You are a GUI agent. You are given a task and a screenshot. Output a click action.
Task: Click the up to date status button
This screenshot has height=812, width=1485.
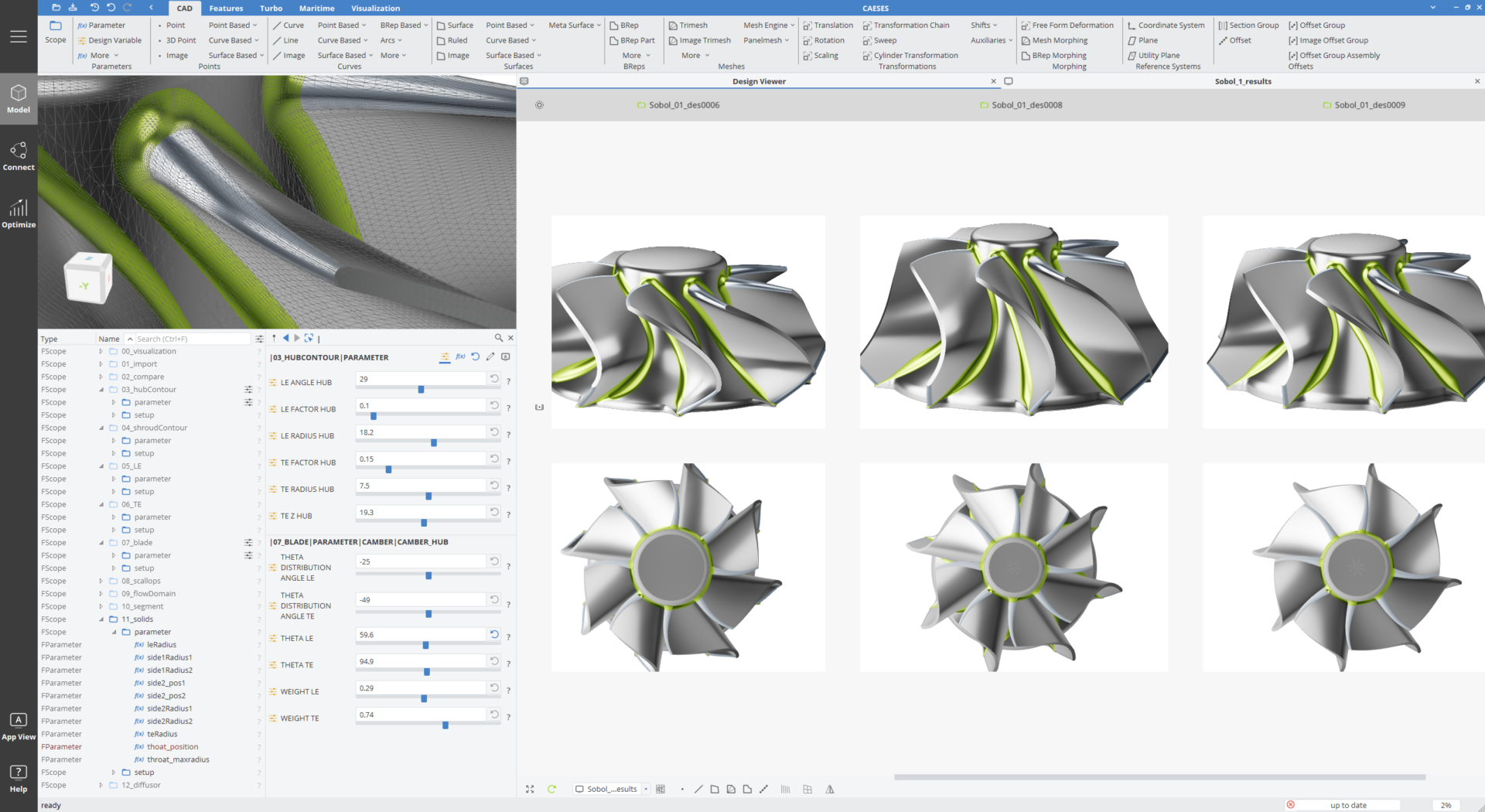(x=1344, y=804)
